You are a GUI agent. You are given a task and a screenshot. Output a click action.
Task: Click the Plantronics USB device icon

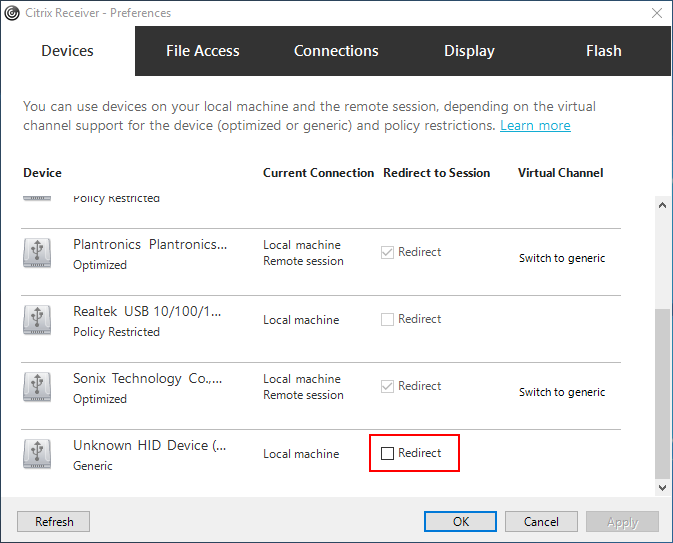tap(37, 253)
